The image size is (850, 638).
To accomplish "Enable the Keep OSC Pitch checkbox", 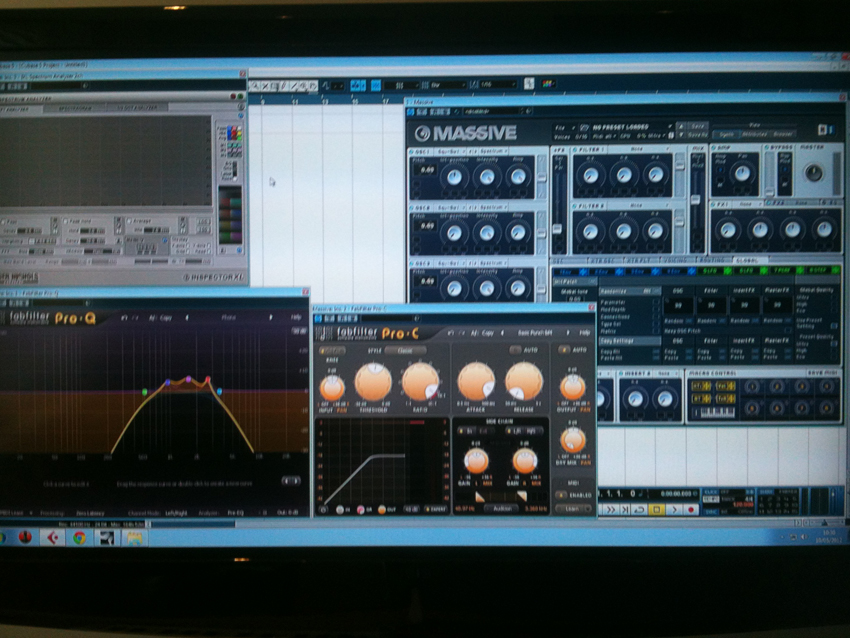I will 788,330.
